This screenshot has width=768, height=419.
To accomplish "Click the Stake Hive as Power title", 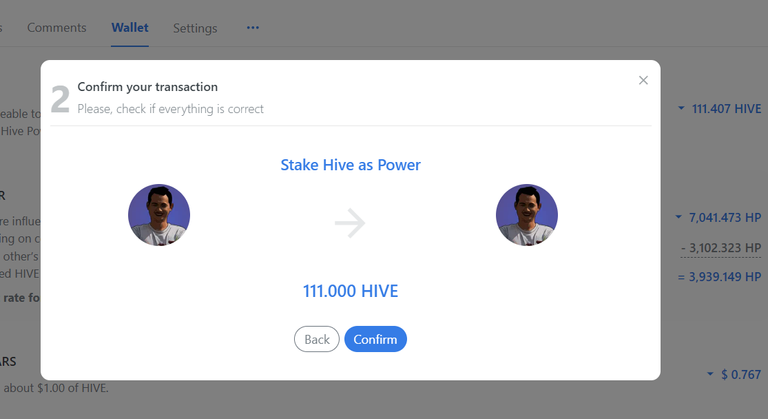I will pyautogui.click(x=350, y=165).
